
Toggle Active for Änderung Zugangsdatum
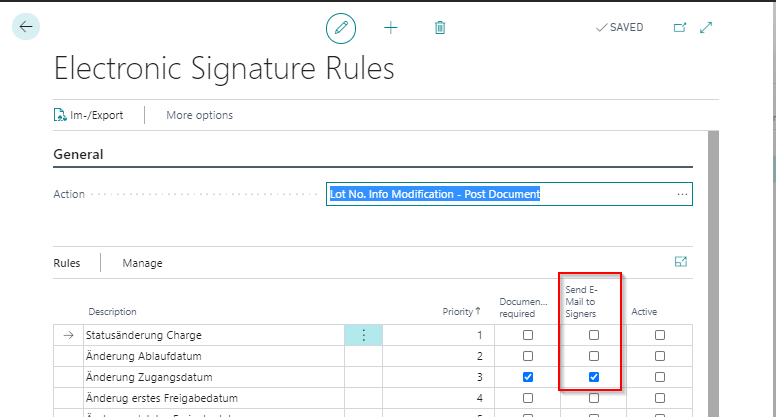660,377
